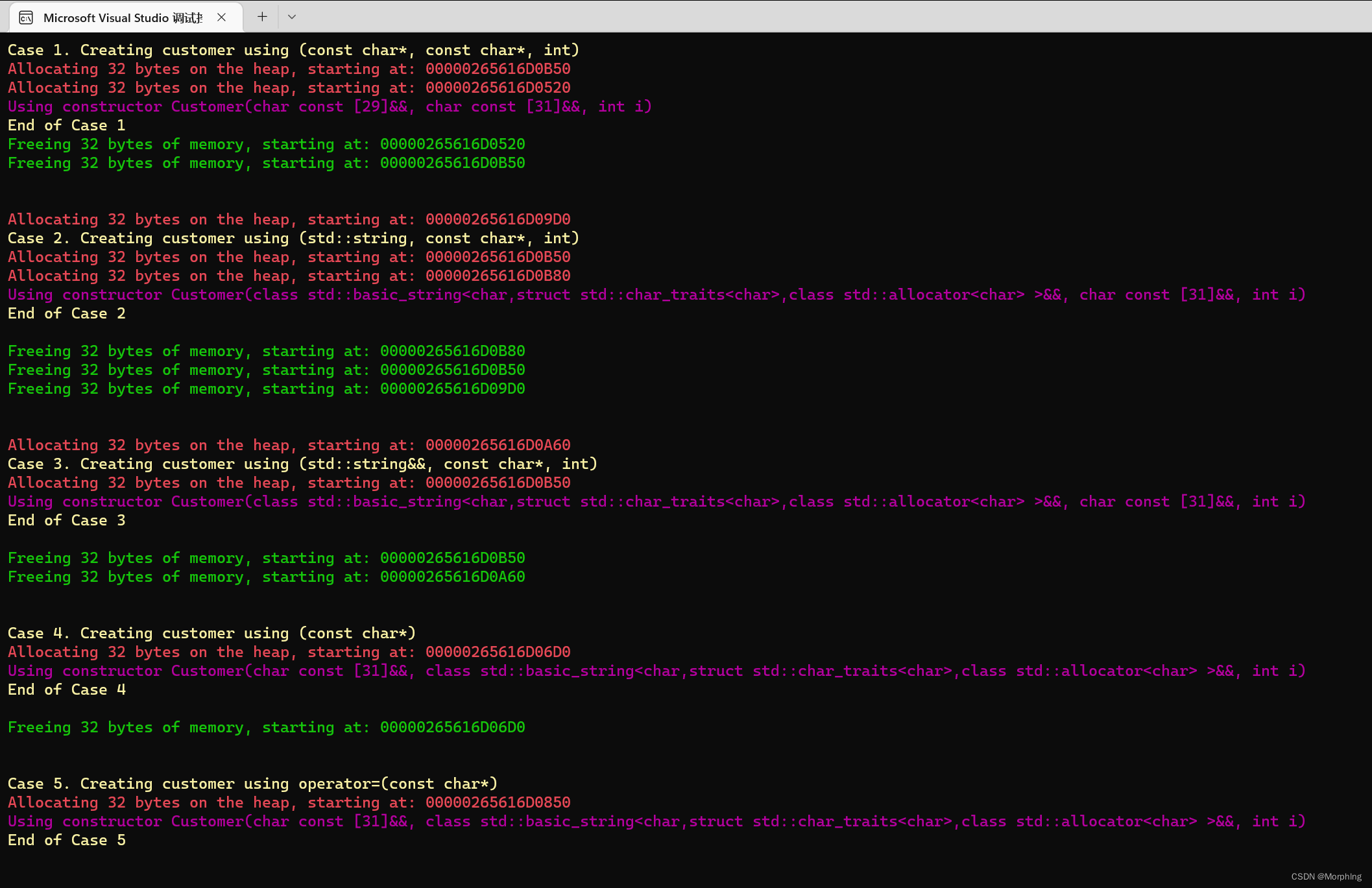Image resolution: width=1372 pixels, height=888 pixels.
Task: Click the command prompt icon on the terminal tab
Action: click(x=26, y=18)
